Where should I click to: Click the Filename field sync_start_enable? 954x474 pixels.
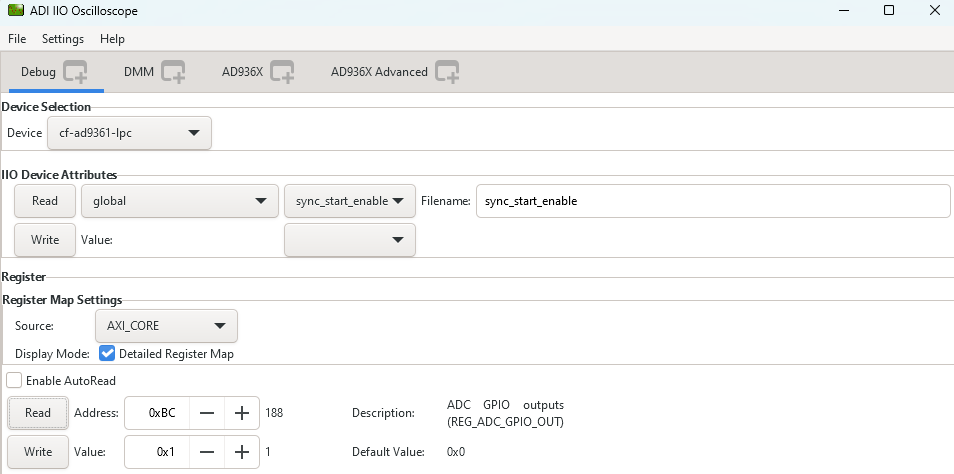713,201
